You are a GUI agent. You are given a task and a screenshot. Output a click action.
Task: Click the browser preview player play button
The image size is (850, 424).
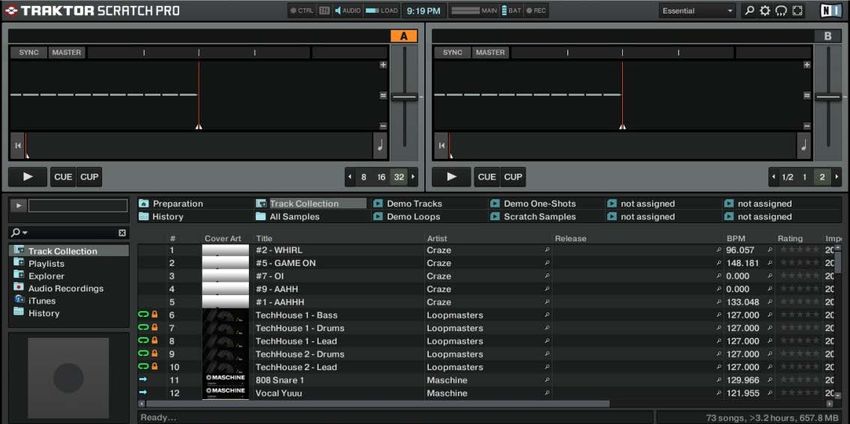(x=18, y=205)
